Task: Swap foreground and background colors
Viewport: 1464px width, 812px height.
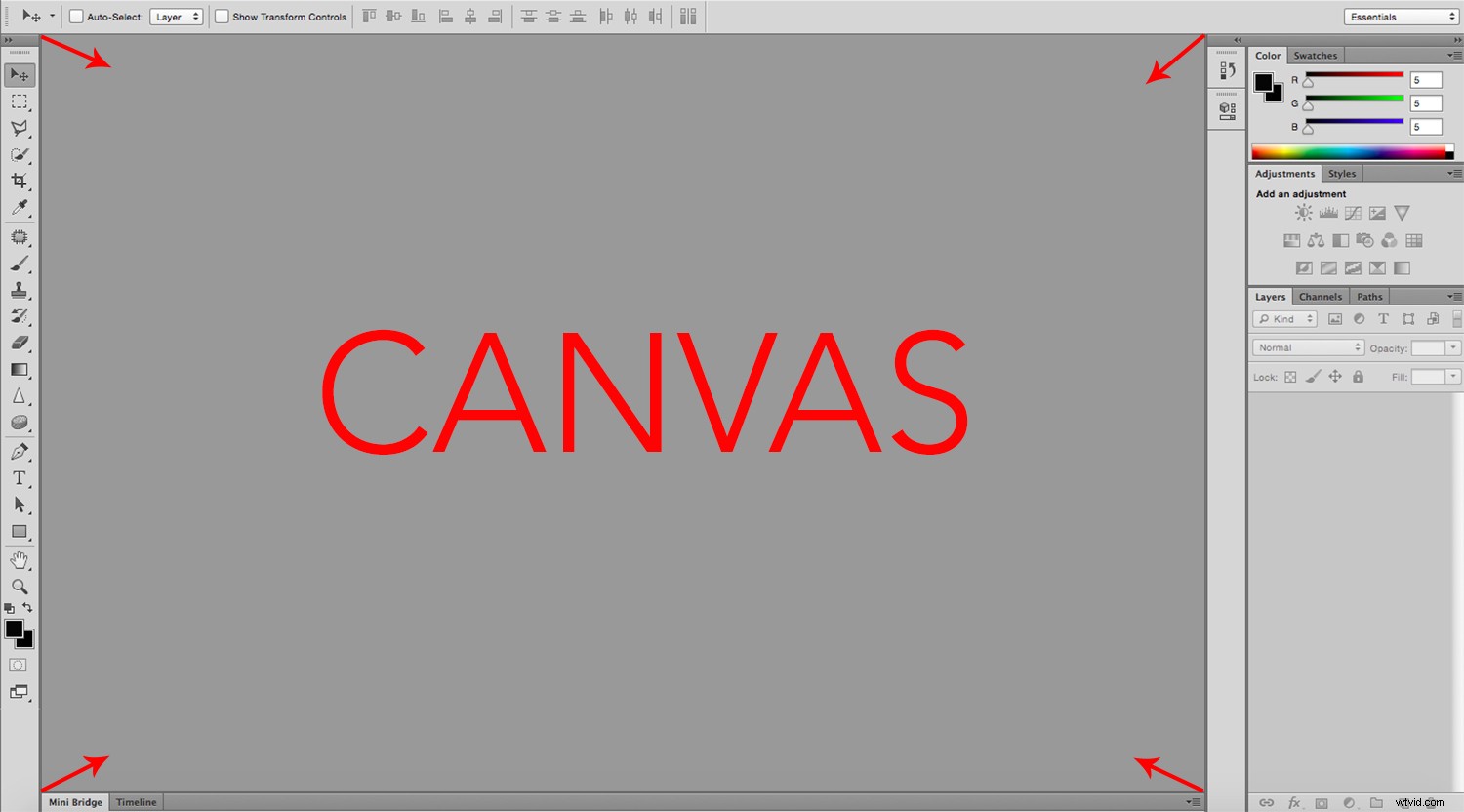Action: (x=27, y=607)
